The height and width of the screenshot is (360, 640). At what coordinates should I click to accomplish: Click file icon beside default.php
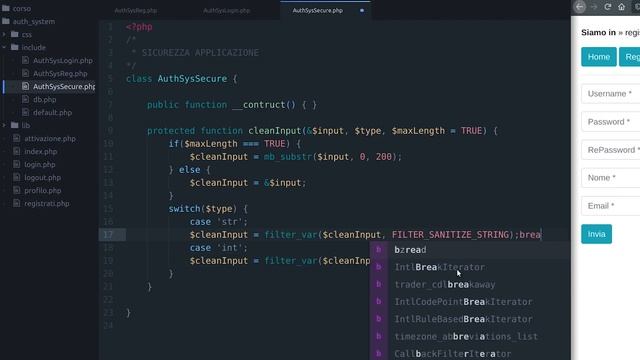(25, 113)
